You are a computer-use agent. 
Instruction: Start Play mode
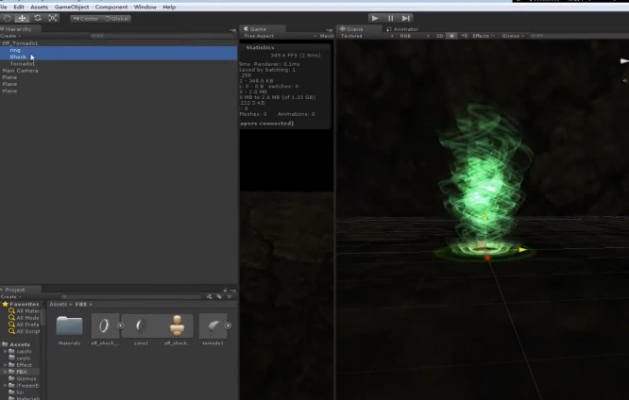point(375,18)
